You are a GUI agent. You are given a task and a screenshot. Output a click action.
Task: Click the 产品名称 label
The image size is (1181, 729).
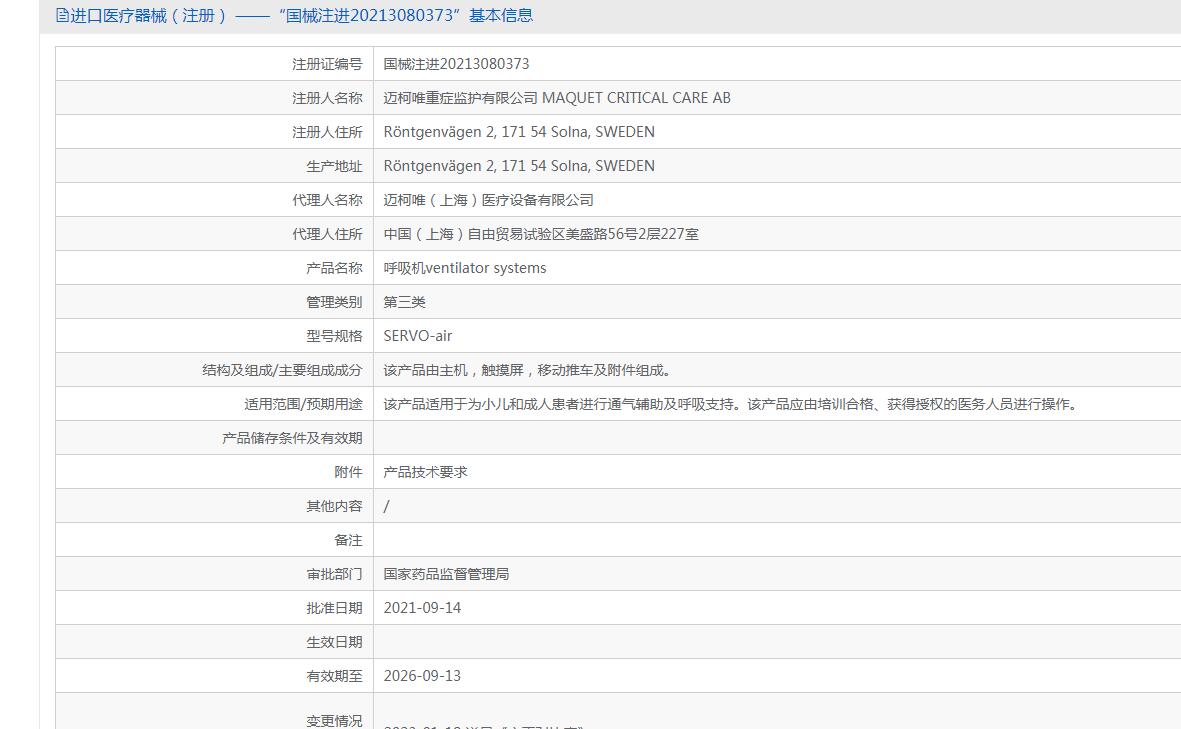click(x=334, y=268)
